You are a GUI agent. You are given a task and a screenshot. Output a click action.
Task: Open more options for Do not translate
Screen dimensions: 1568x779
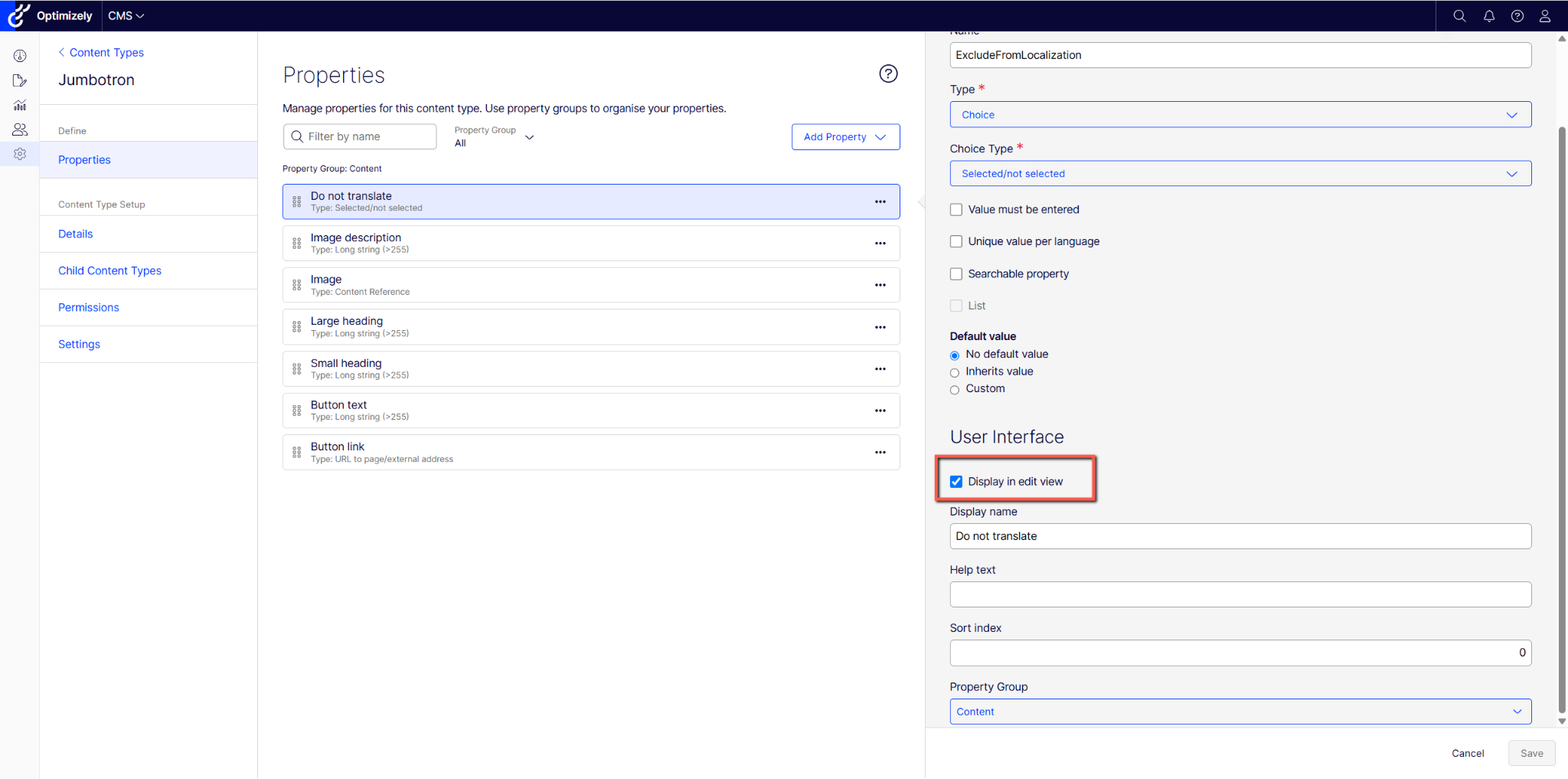click(880, 201)
